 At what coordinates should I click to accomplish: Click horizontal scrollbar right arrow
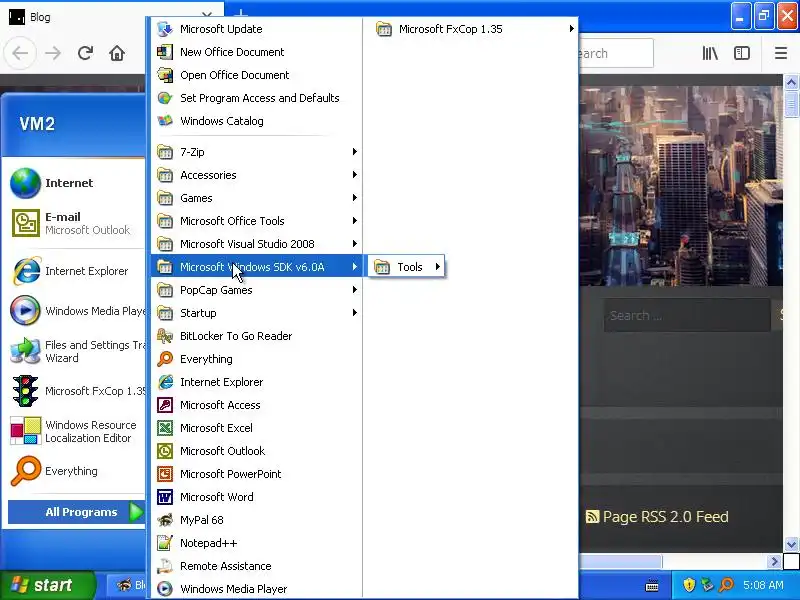click(774, 562)
